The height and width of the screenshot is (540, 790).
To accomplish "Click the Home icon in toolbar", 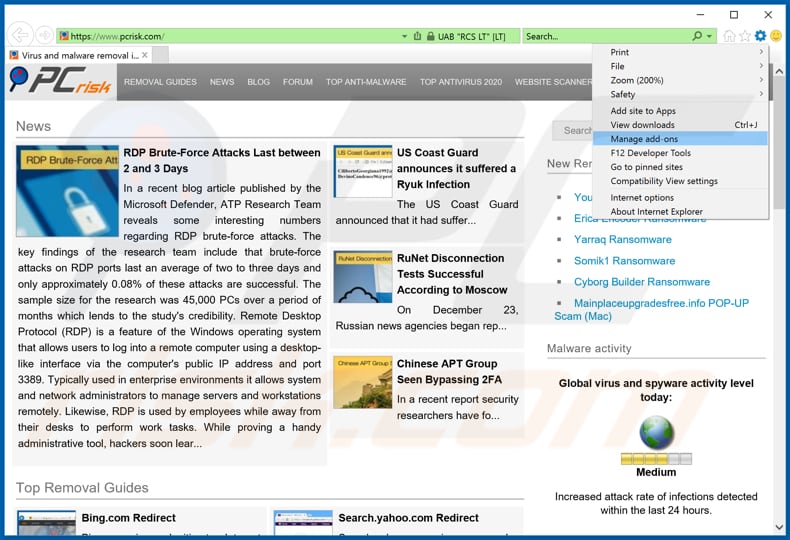I will point(729,36).
